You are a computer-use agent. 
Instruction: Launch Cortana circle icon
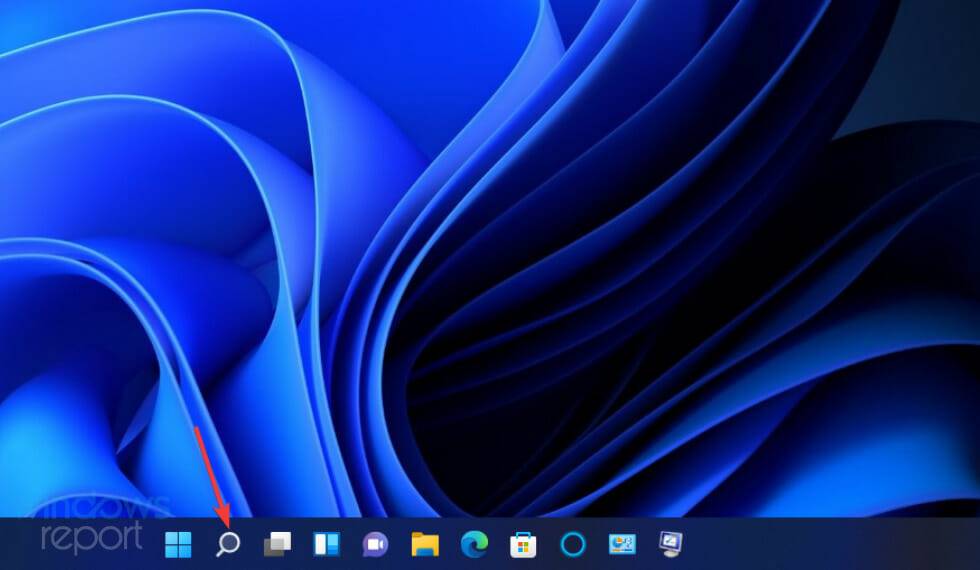572,545
